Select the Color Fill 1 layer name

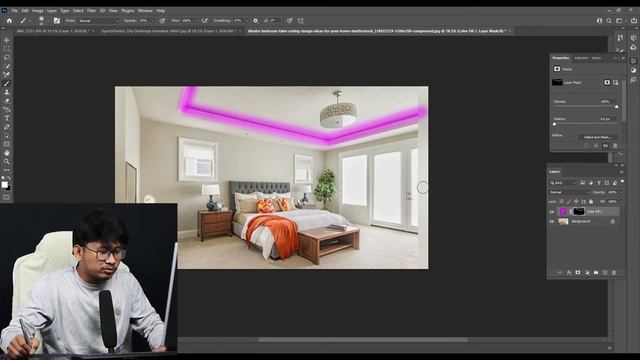[x=594, y=212]
